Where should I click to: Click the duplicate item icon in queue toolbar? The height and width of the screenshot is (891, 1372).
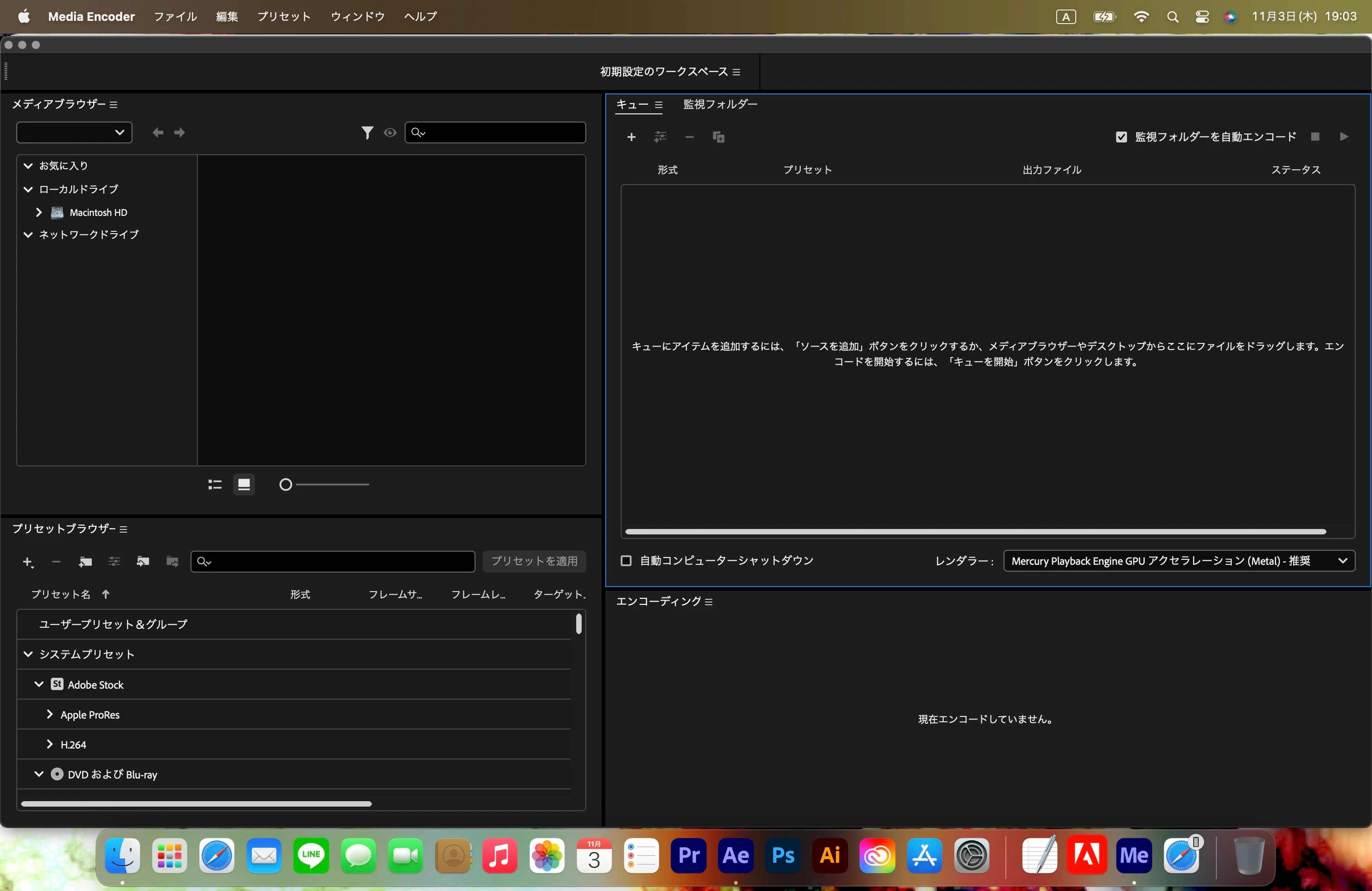pos(718,137)
